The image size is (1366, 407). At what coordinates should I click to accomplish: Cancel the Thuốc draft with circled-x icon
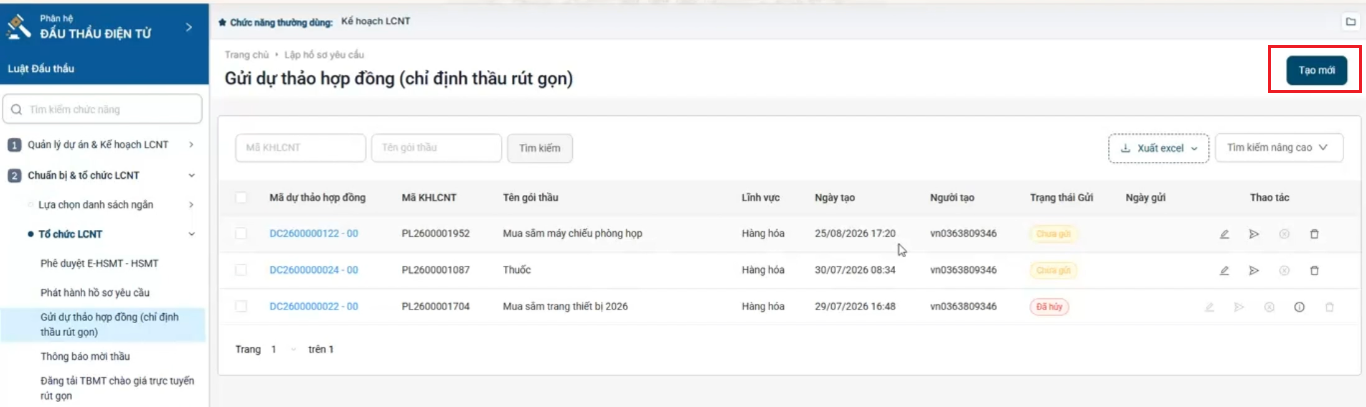(1284, 270)
